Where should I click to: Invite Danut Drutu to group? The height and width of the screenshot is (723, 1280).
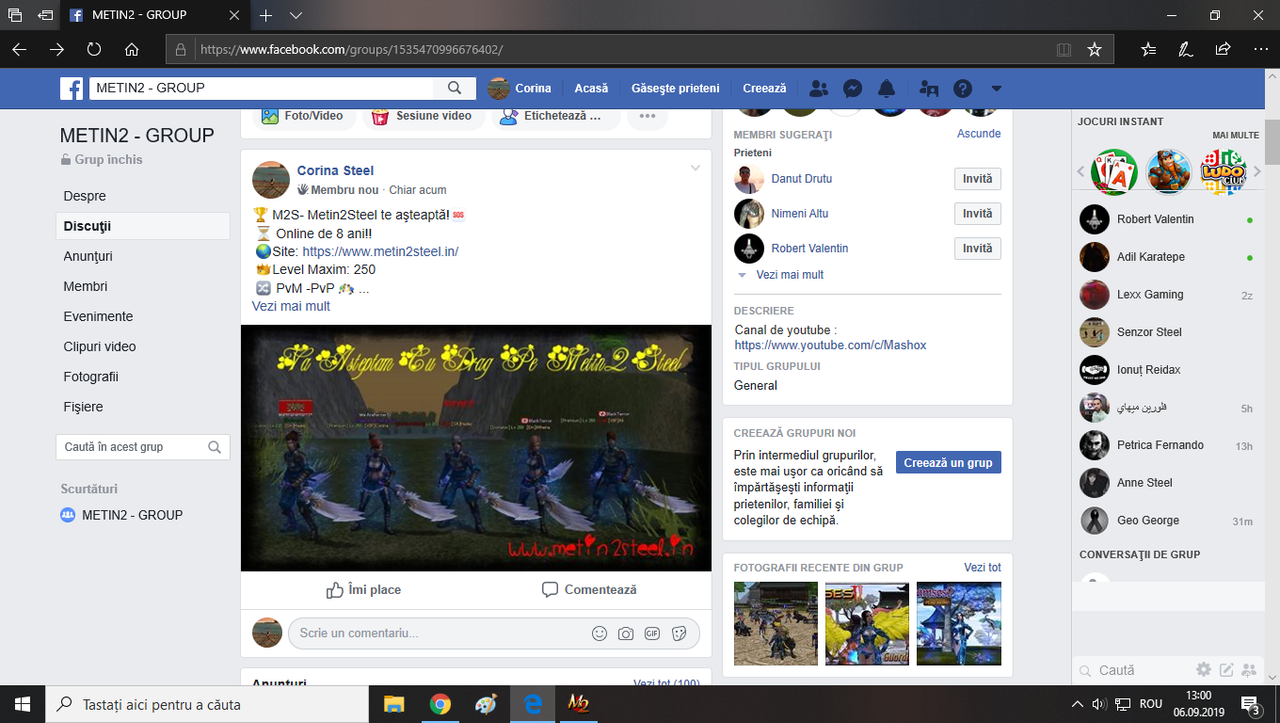click(x=977, y=179)
